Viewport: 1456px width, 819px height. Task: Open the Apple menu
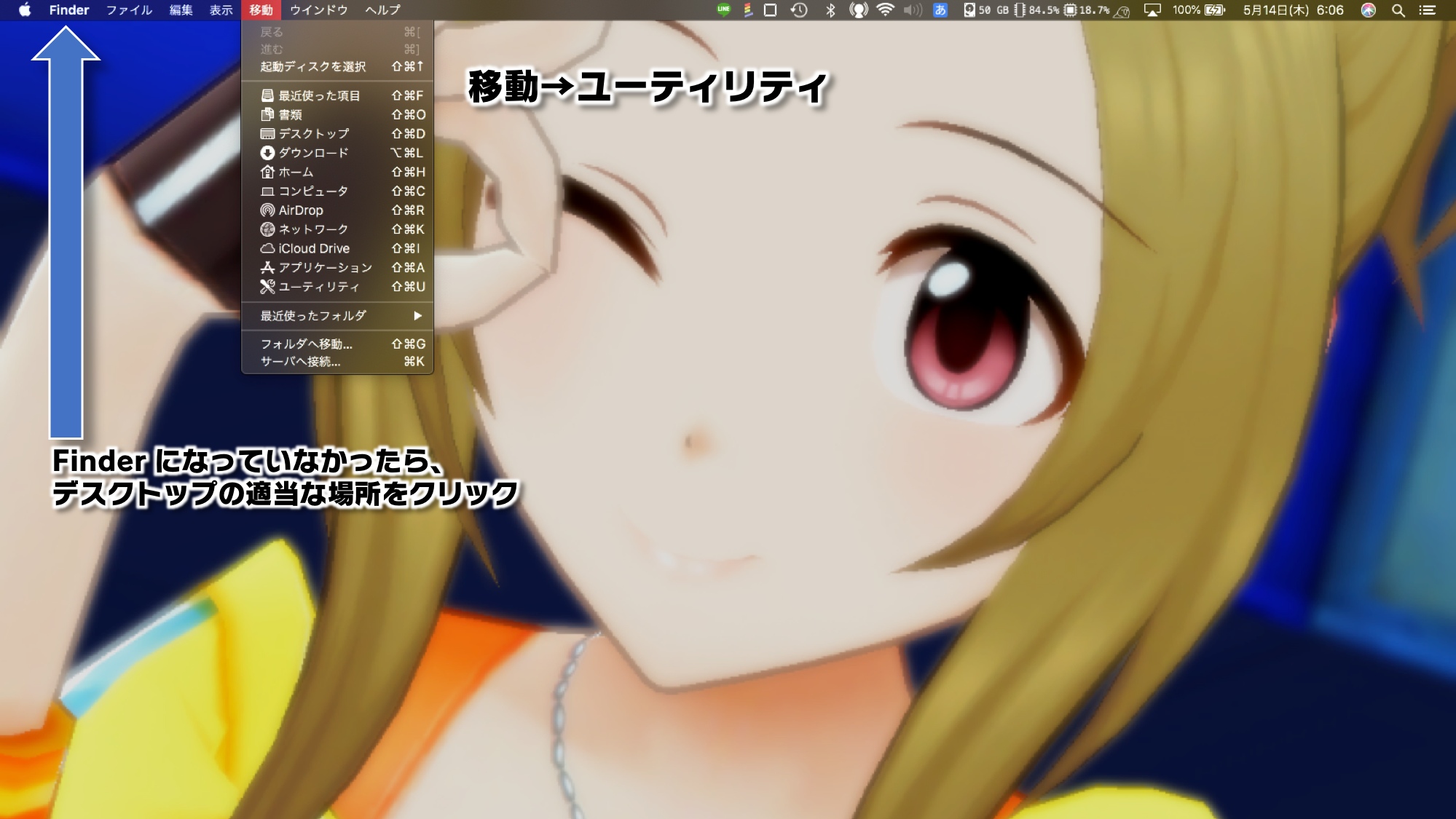(25, 10)
